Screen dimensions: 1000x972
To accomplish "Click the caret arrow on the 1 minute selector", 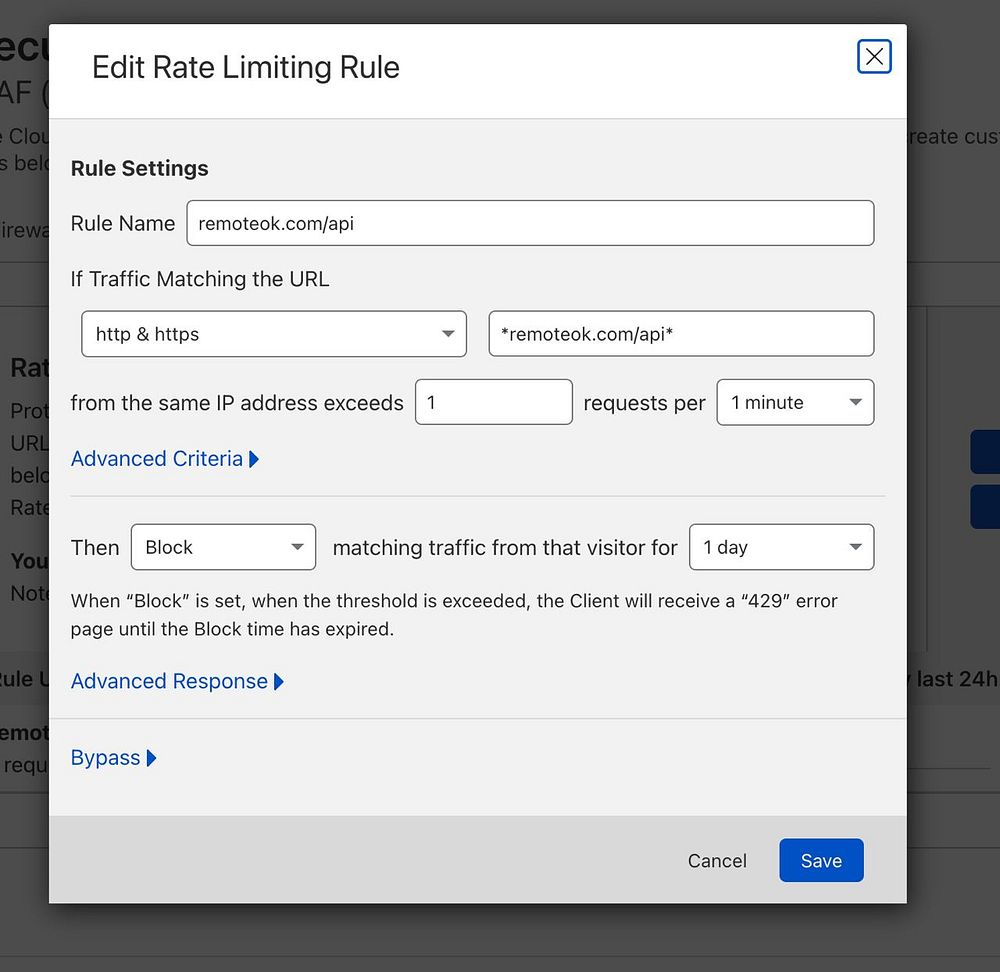I will tap(855, 402).
